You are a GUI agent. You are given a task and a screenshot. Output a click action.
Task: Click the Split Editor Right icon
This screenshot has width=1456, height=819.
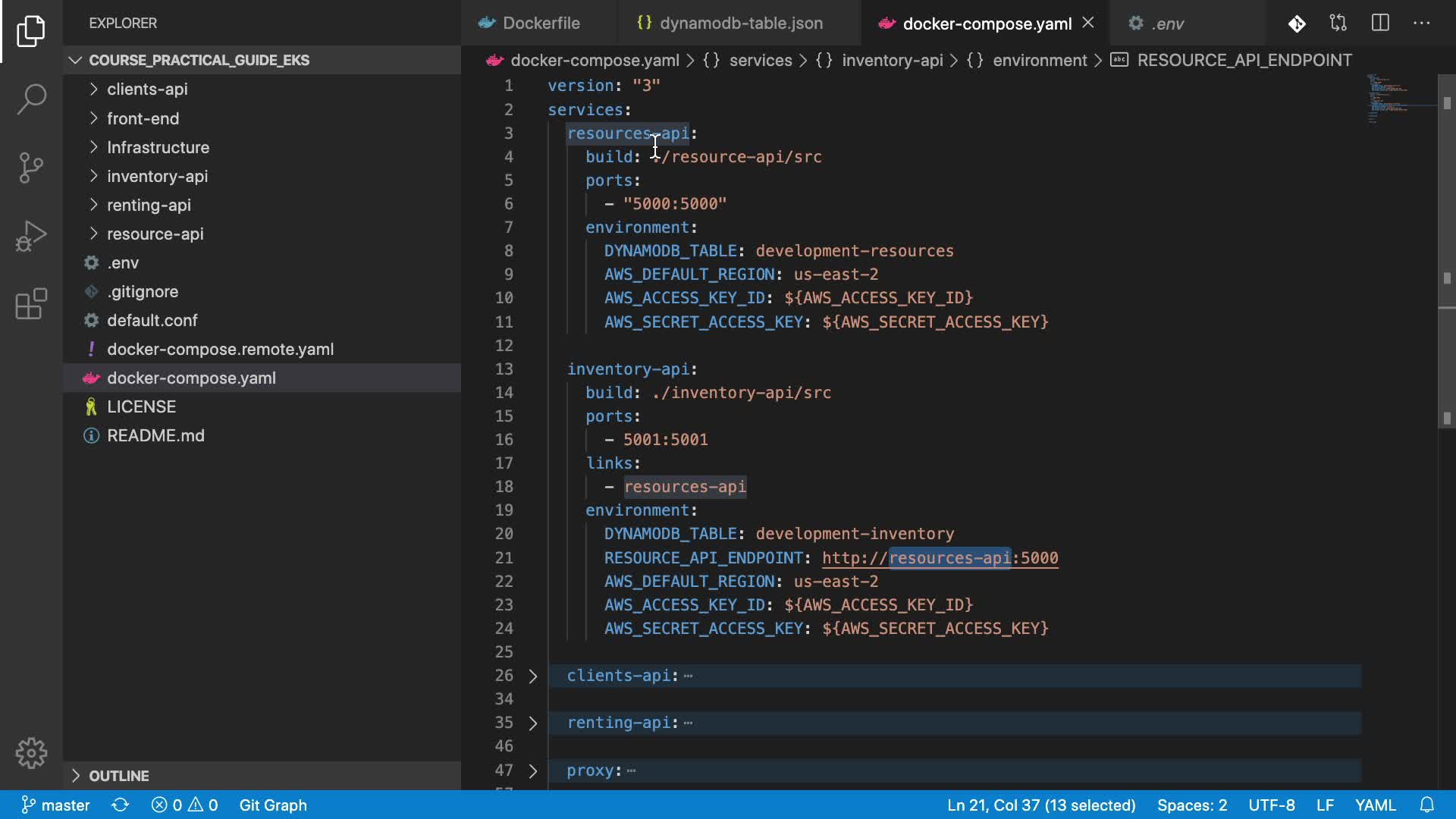(x=1380, y=23)
